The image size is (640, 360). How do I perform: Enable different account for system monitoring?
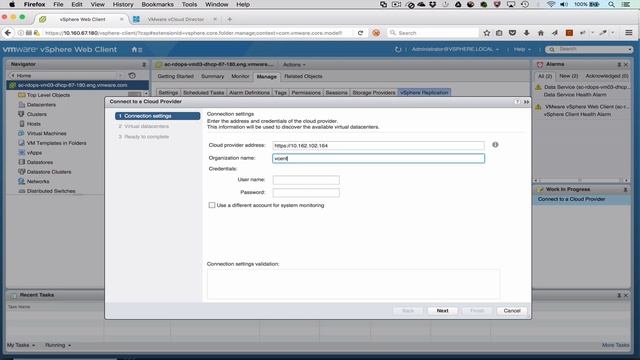point(211,205)
